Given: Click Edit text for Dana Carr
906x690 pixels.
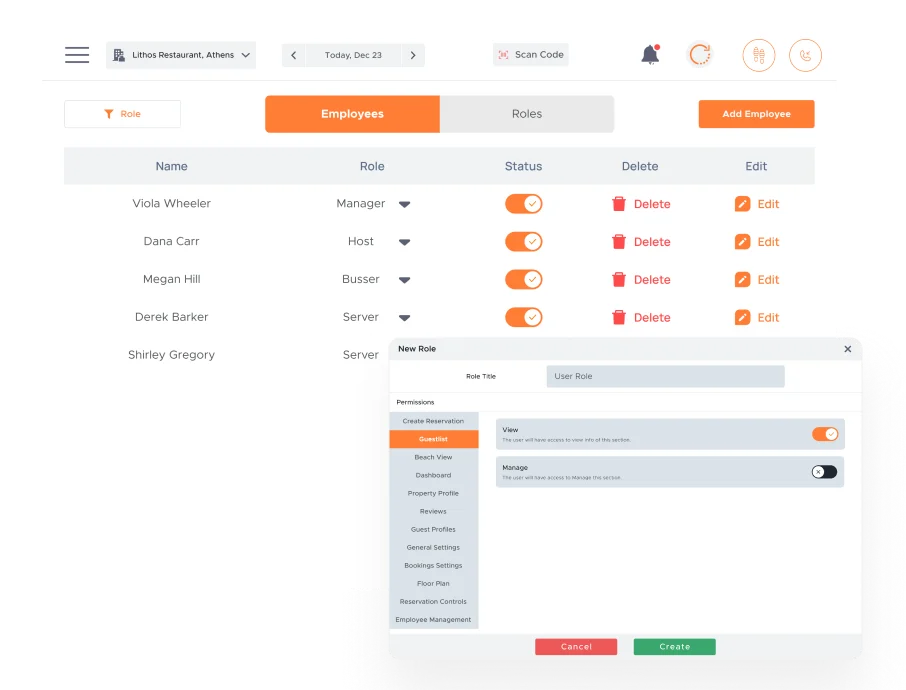Looking at the screenshot, I should click(768, 242).
